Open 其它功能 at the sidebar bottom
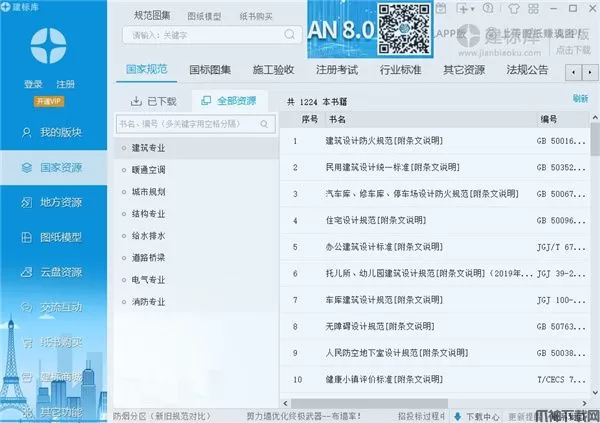600x423 pixels. coord(53,412)
